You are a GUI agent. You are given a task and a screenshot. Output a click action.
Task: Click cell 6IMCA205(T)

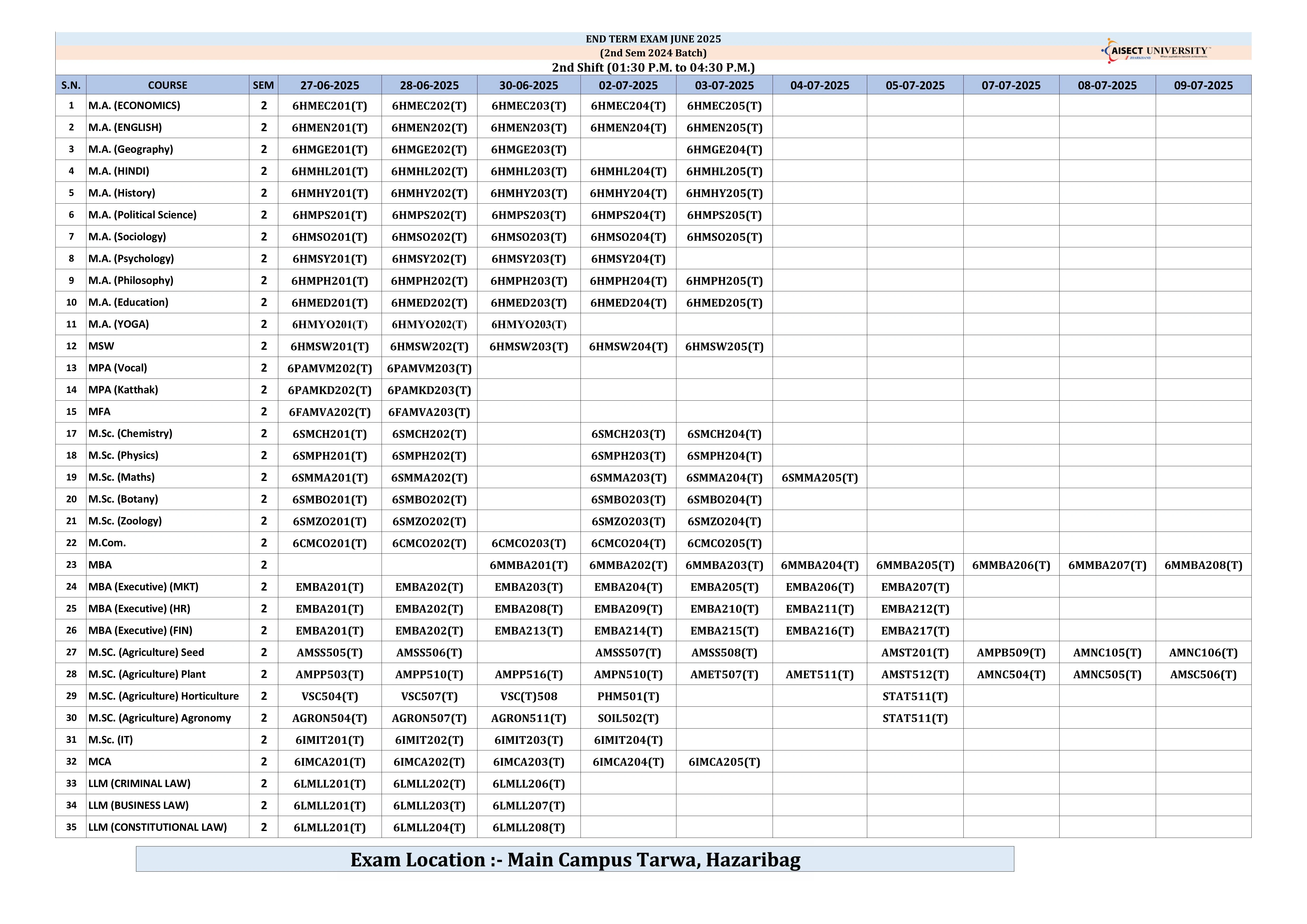724,762
